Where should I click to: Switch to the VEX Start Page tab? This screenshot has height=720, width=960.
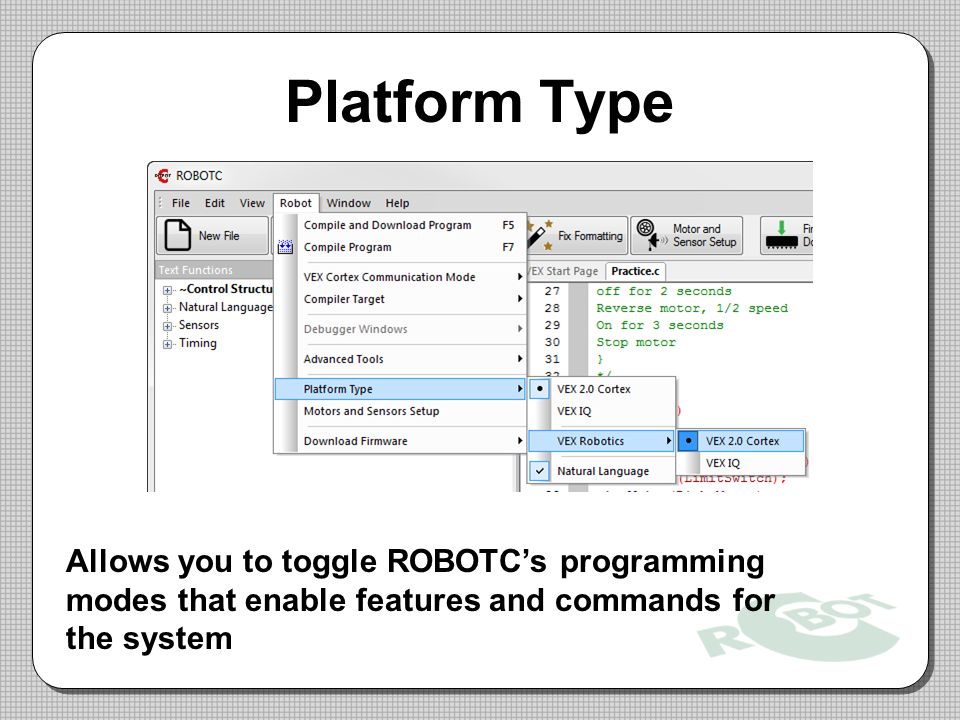point(563,271)
